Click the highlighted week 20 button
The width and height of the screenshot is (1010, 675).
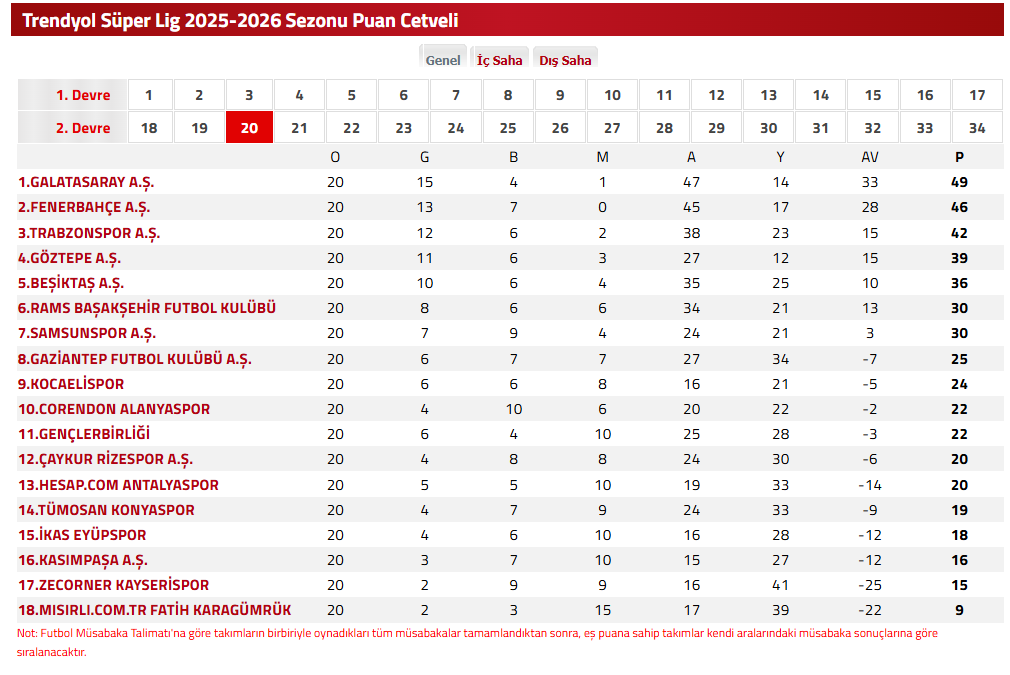[249, 128]
